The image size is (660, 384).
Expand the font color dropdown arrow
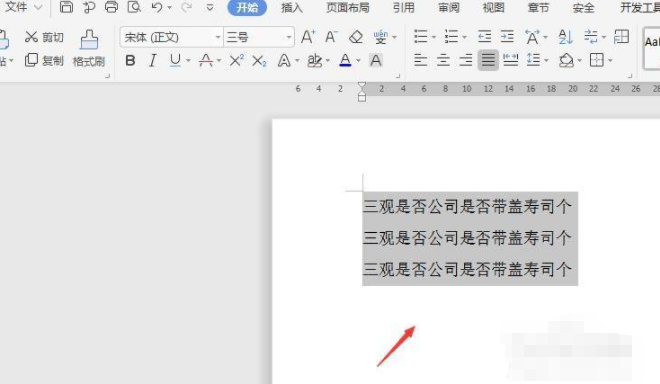click(x=359, y=61)
